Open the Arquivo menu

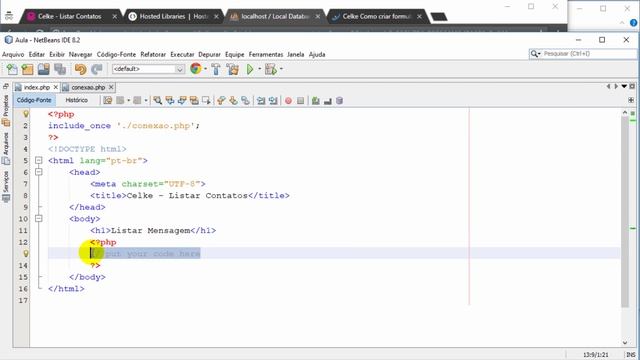pyautogui.click(x=13, y=54)
